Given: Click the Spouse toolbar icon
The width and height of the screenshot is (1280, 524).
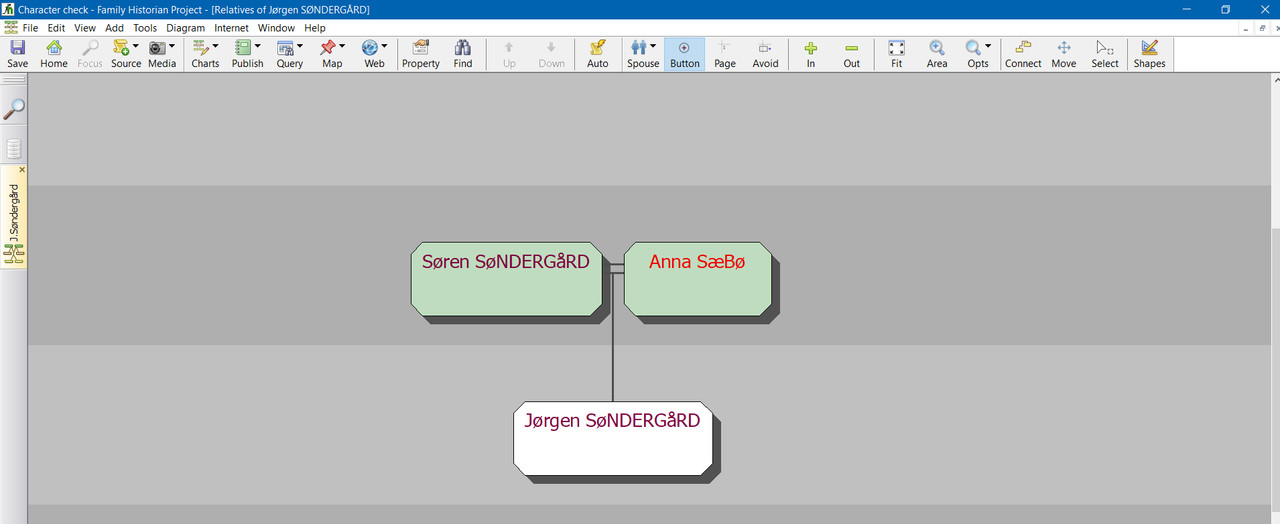Looking at the screenshot, I should (638, 47).
